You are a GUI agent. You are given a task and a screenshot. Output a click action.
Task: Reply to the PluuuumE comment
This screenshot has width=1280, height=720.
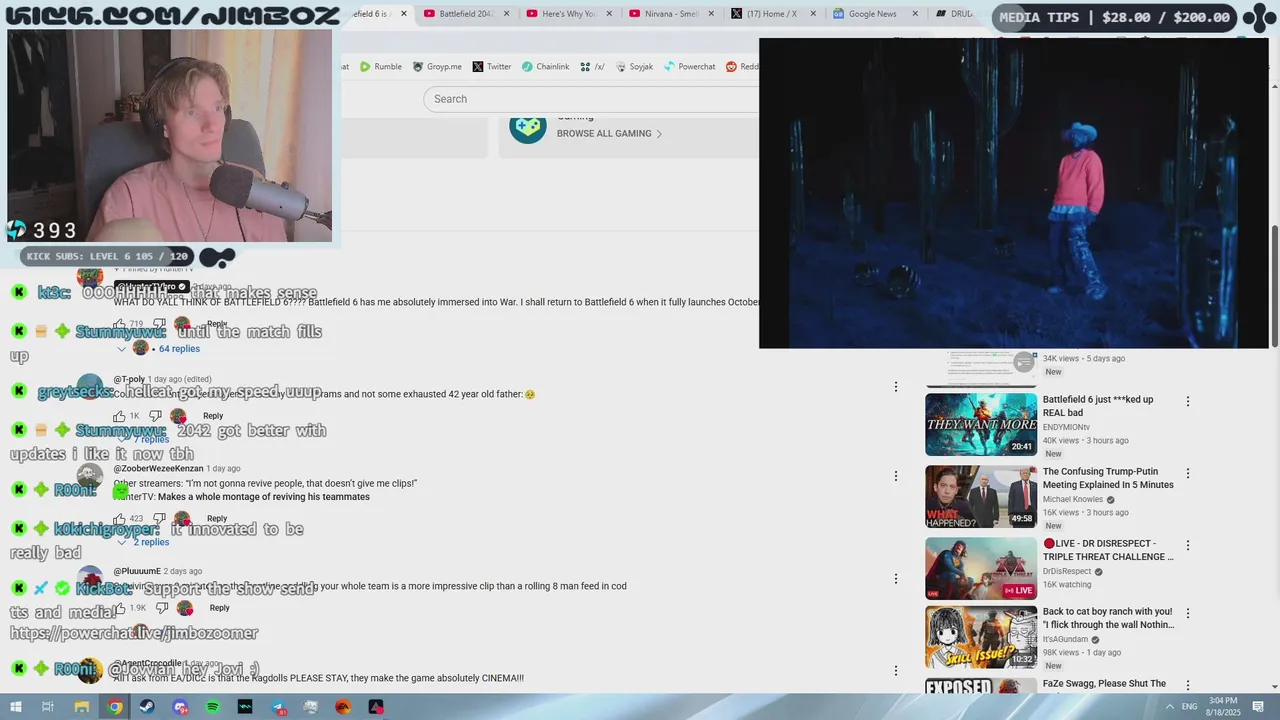[220, 608]
